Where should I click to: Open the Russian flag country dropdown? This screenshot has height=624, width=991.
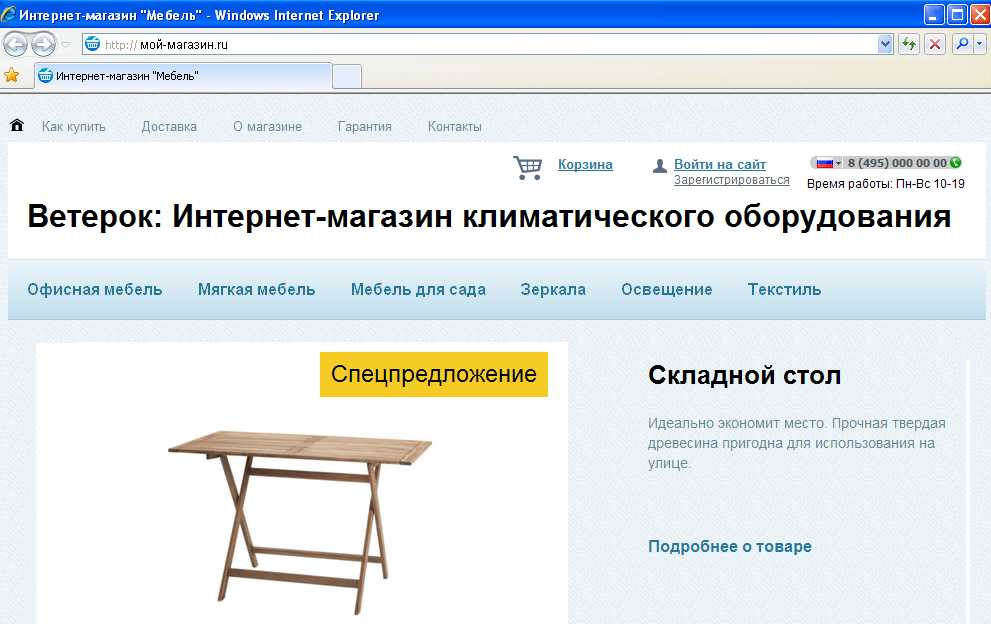click(829, 163)
